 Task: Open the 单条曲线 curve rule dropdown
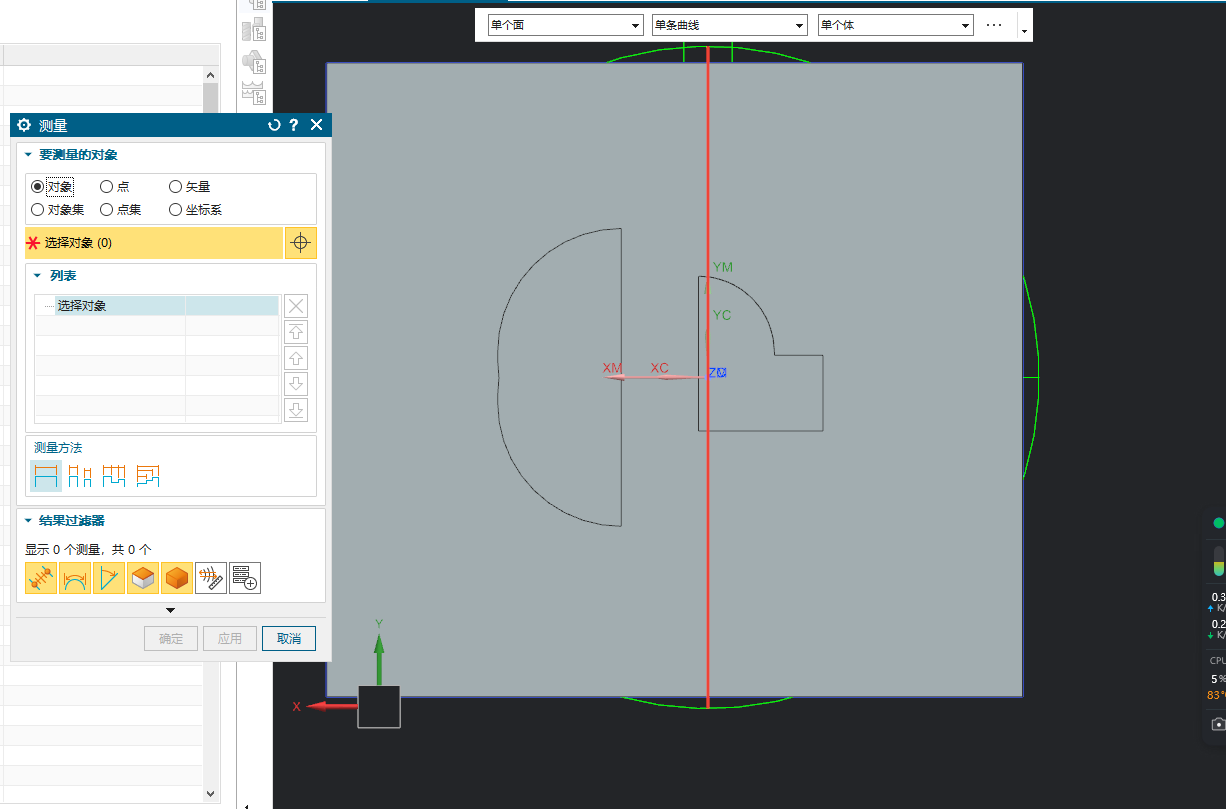(729, 25)
